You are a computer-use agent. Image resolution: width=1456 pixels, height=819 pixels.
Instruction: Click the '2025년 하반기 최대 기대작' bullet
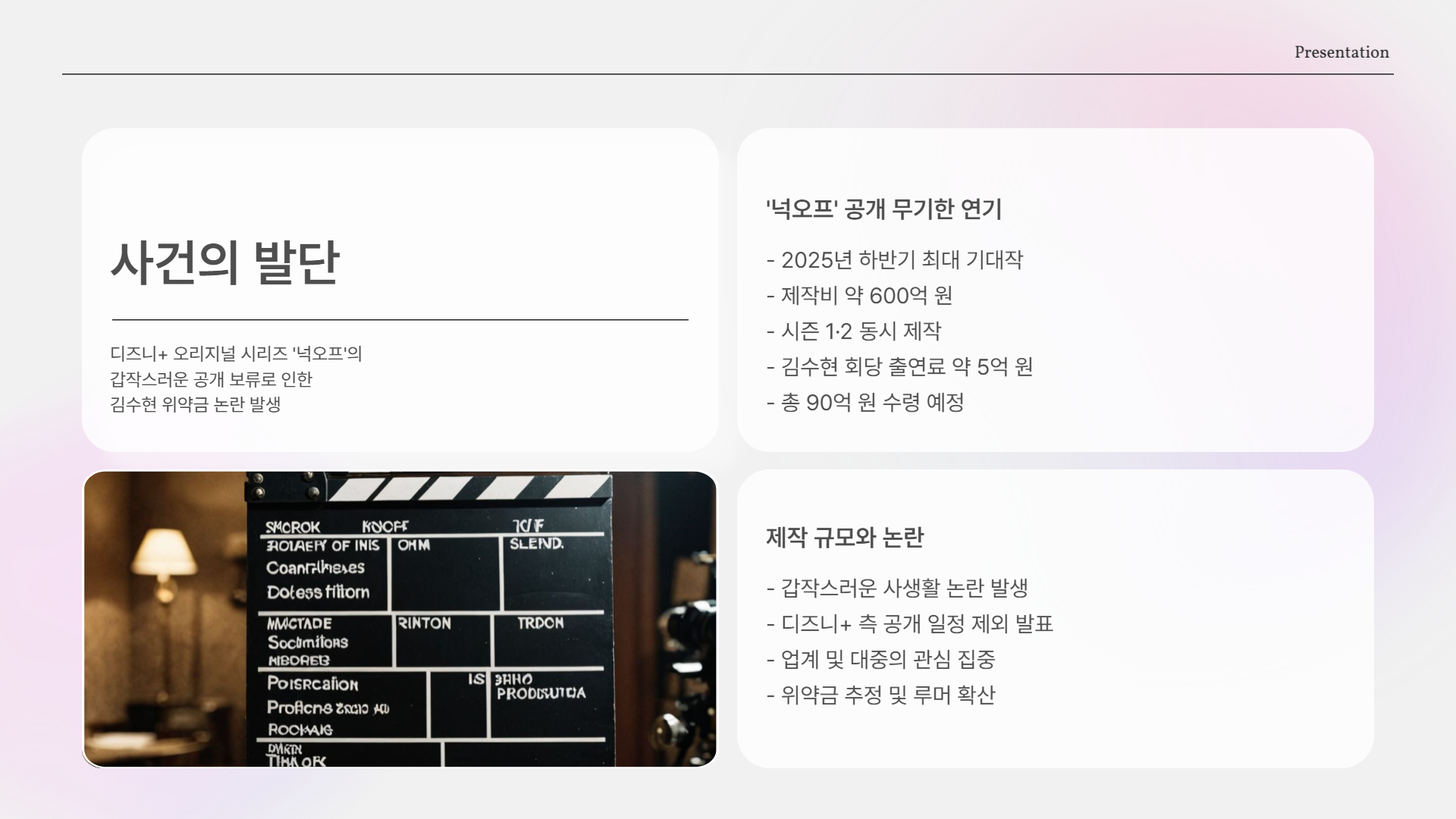[895, 260]
